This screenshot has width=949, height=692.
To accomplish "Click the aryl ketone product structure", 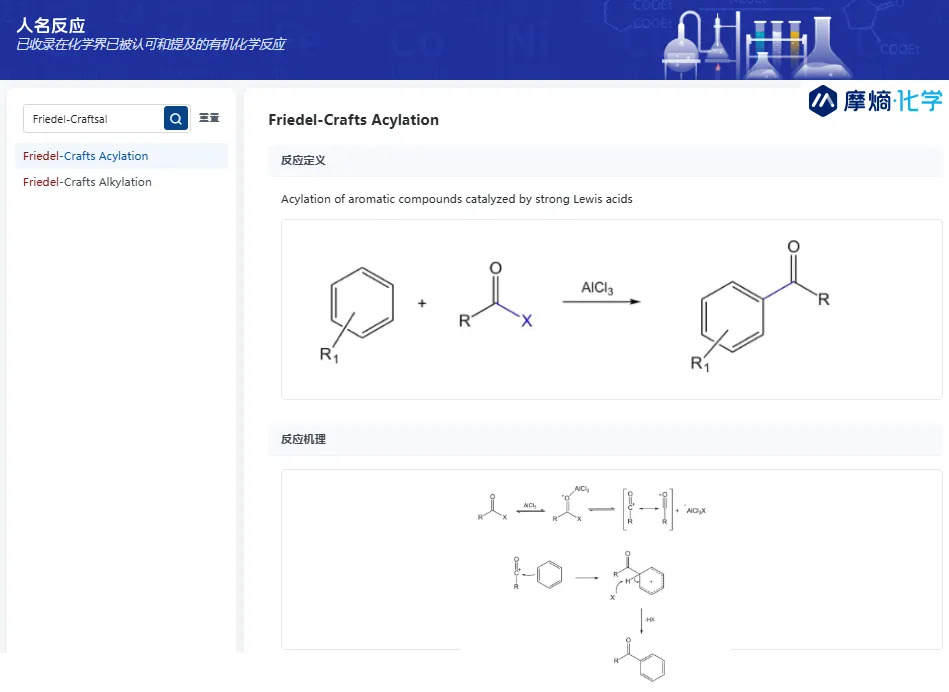I will tap(760, 308).
